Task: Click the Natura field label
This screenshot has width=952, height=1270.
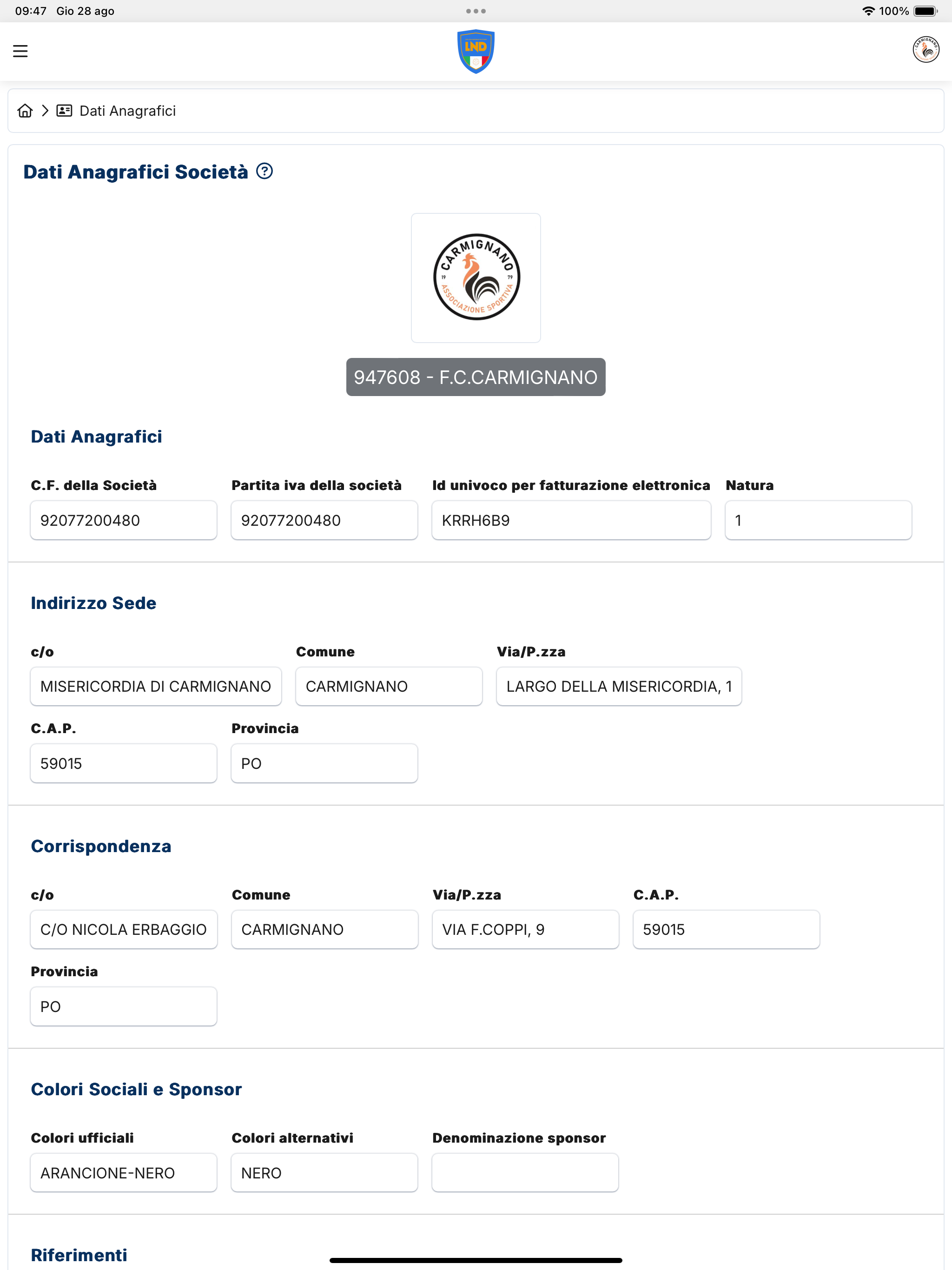Action: [x=749, y=486]
